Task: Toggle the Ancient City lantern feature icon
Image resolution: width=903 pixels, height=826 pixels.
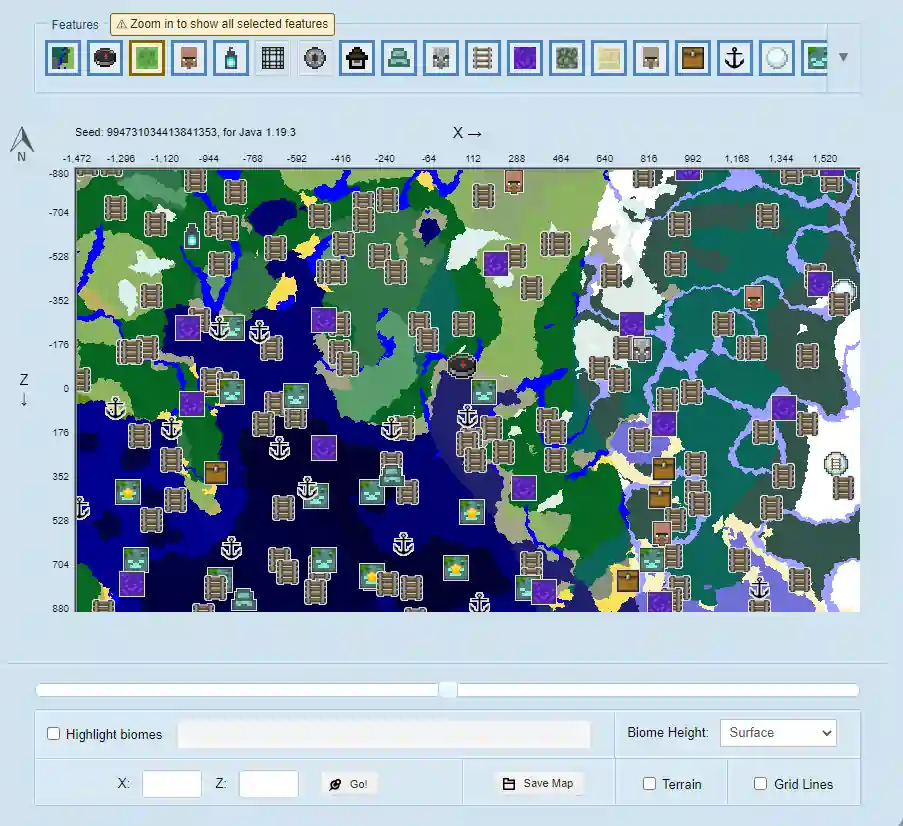Action: pos(231,58)
